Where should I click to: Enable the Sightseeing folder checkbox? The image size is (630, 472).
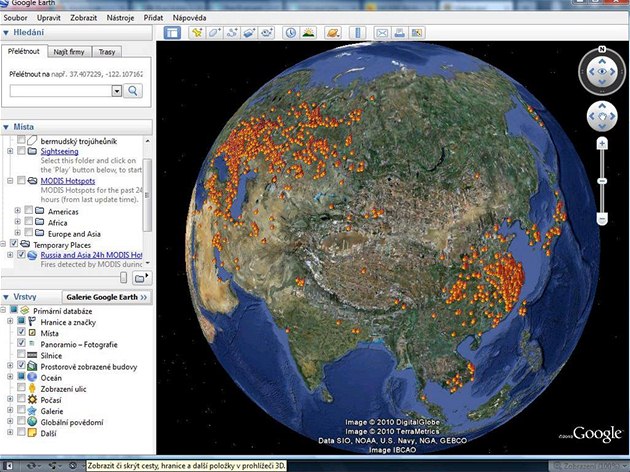[21, 151]
